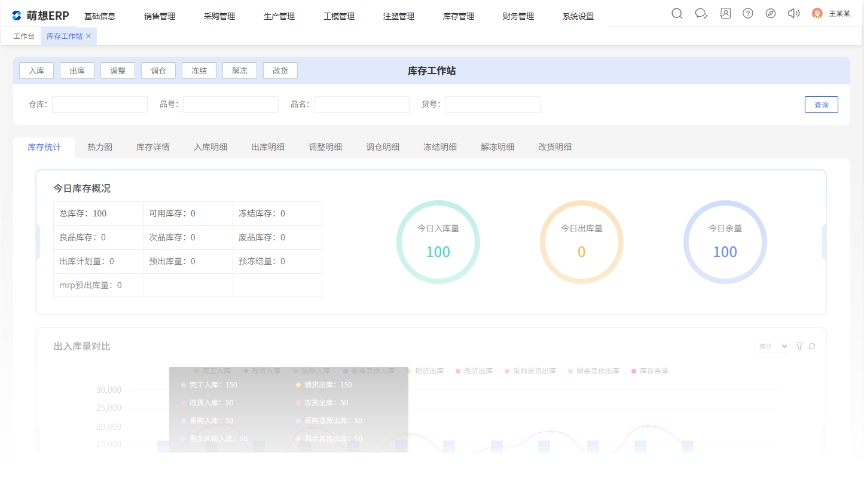
Task: Click the 查询 search button
Action: (821, 104)
